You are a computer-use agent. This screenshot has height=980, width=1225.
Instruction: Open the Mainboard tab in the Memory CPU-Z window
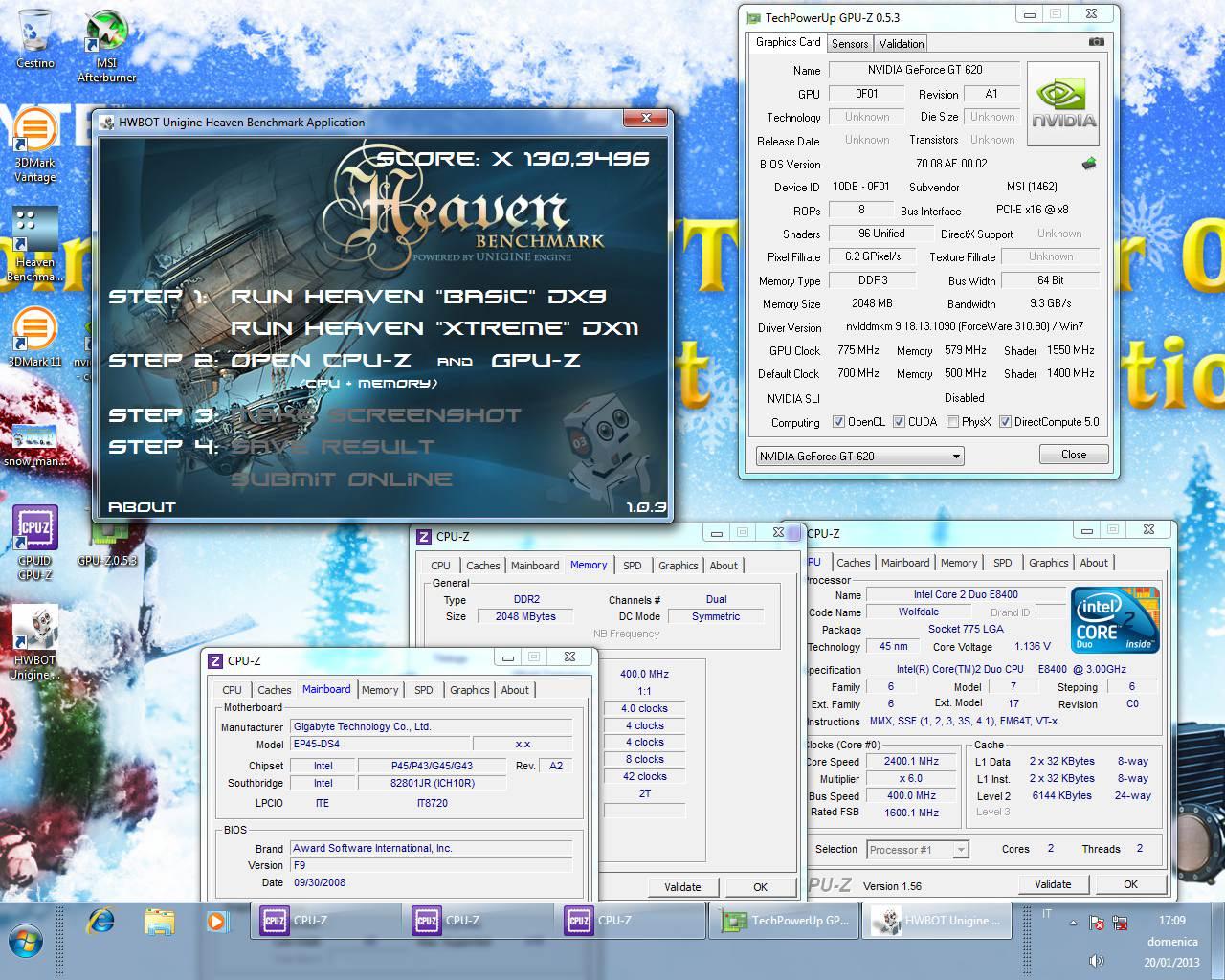[x=534, y=566]
